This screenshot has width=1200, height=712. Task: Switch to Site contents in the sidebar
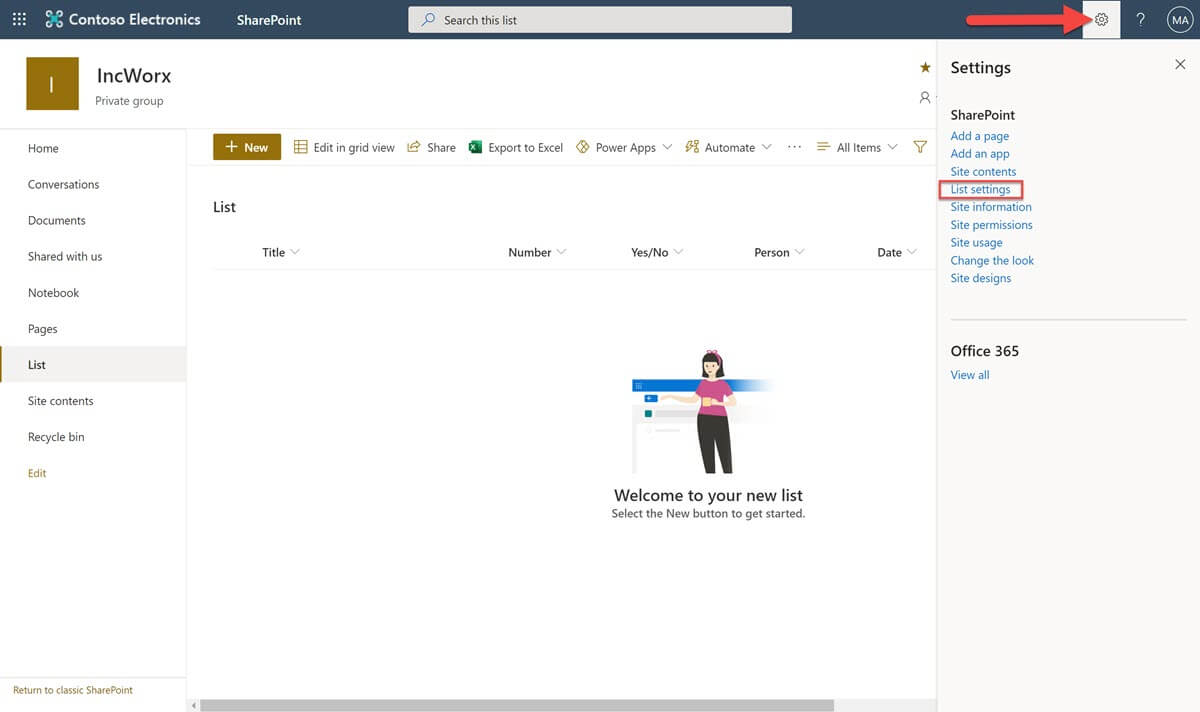(60, 400)
